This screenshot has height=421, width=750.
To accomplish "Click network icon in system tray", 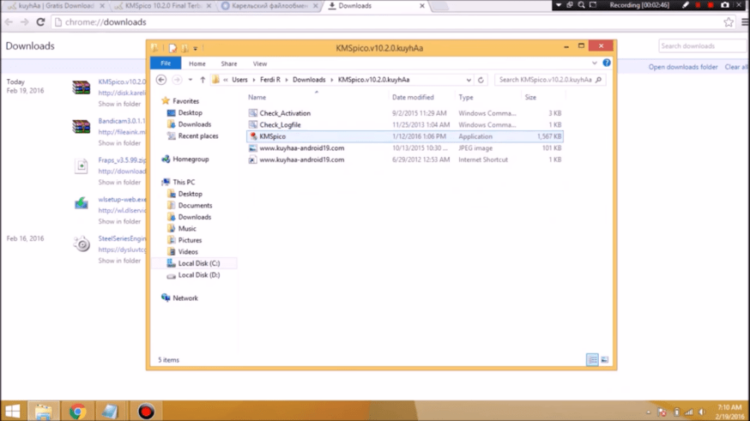I will tap(689, 412).
